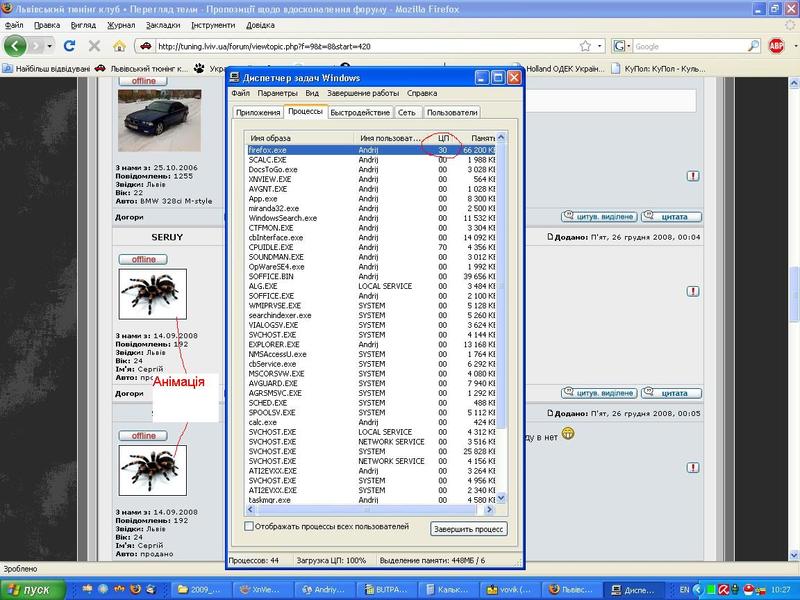The image size is (800, 600).
Task: Open the Firefox 'Журнал' menu
Action: (x=121, y=25)
